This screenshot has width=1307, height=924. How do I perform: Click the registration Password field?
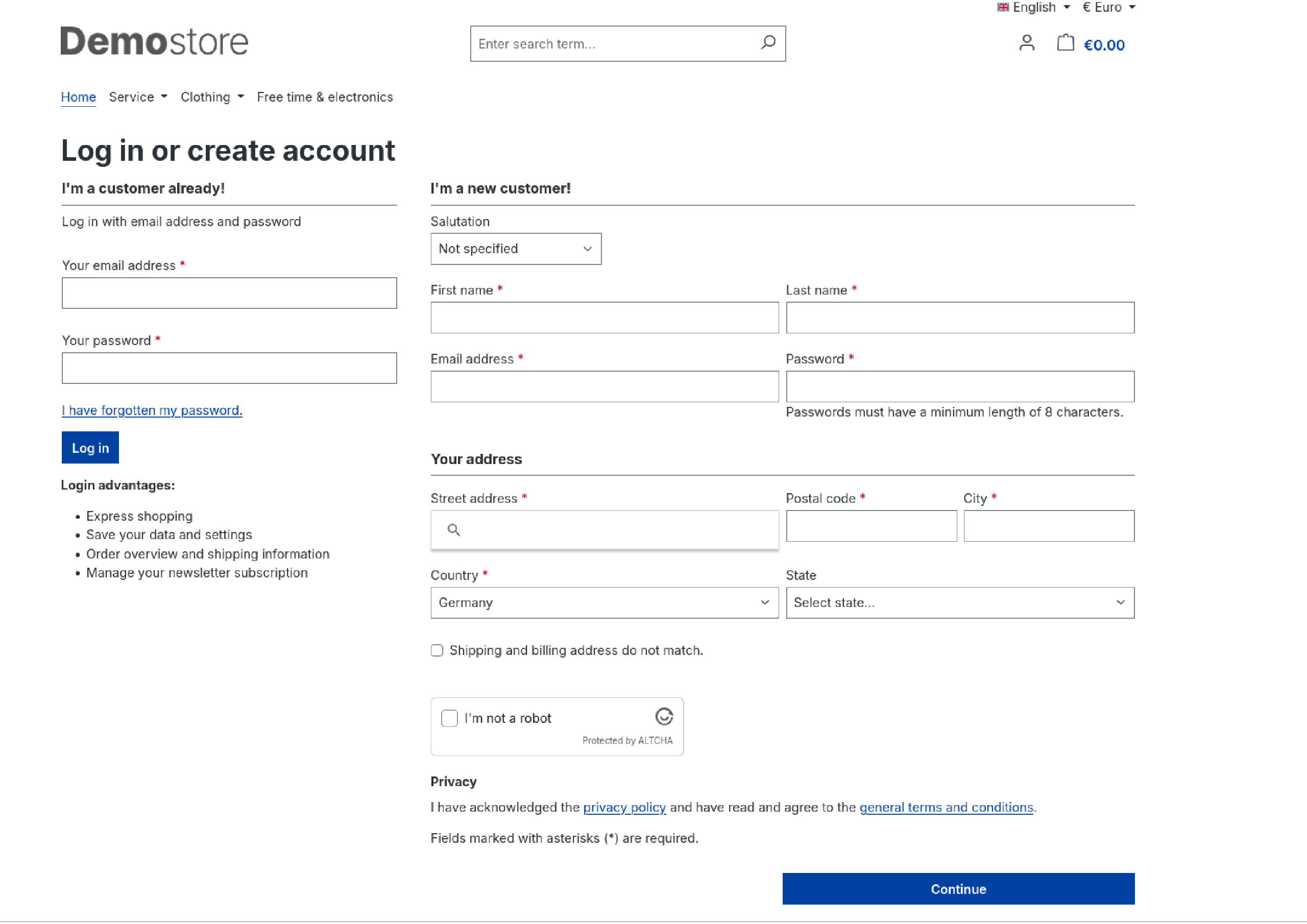pos(960,386)
